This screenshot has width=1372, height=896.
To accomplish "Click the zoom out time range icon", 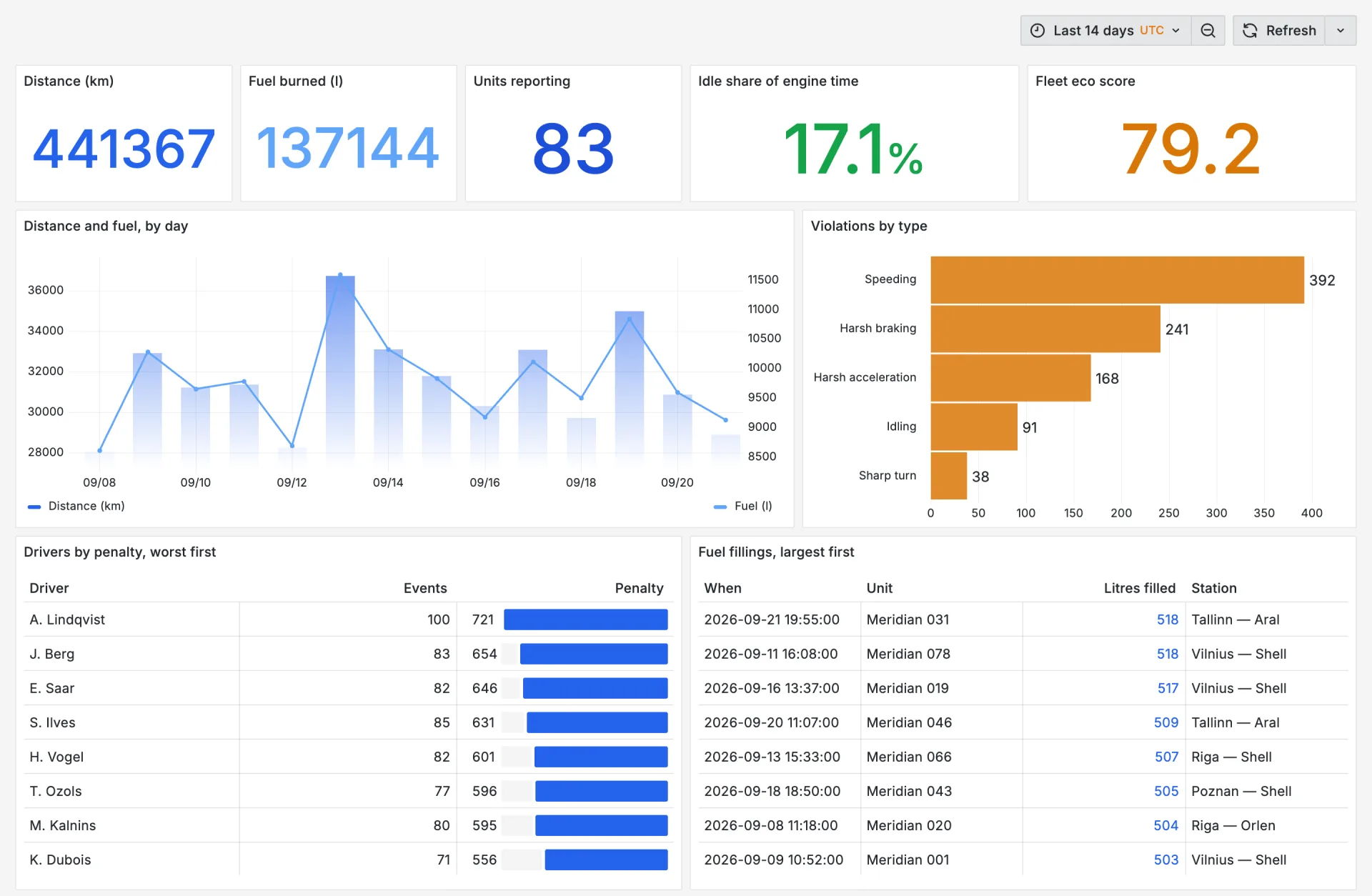I will [1208, 31].
